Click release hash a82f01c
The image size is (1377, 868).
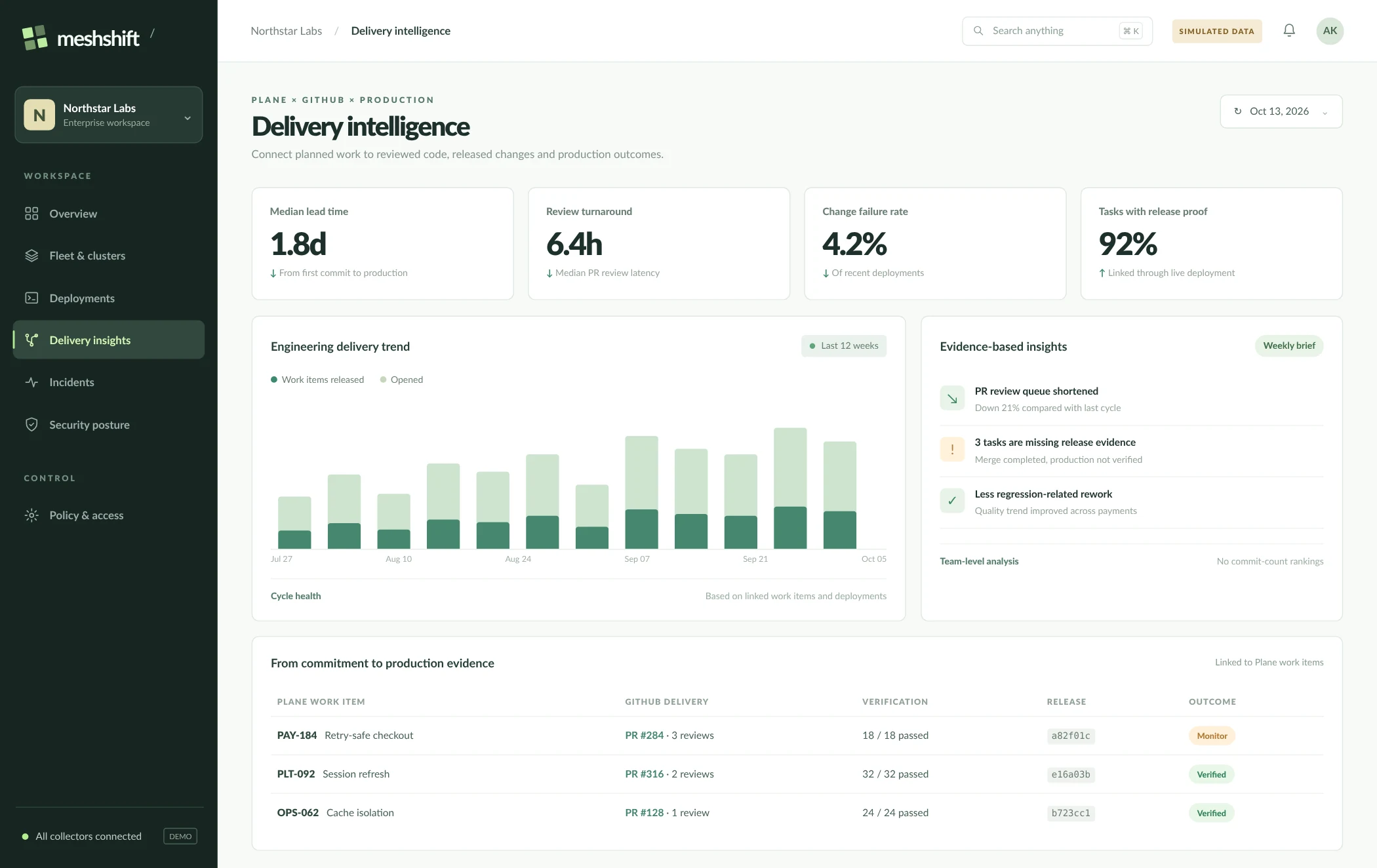pyautogui.click(x=1071, y=736)
